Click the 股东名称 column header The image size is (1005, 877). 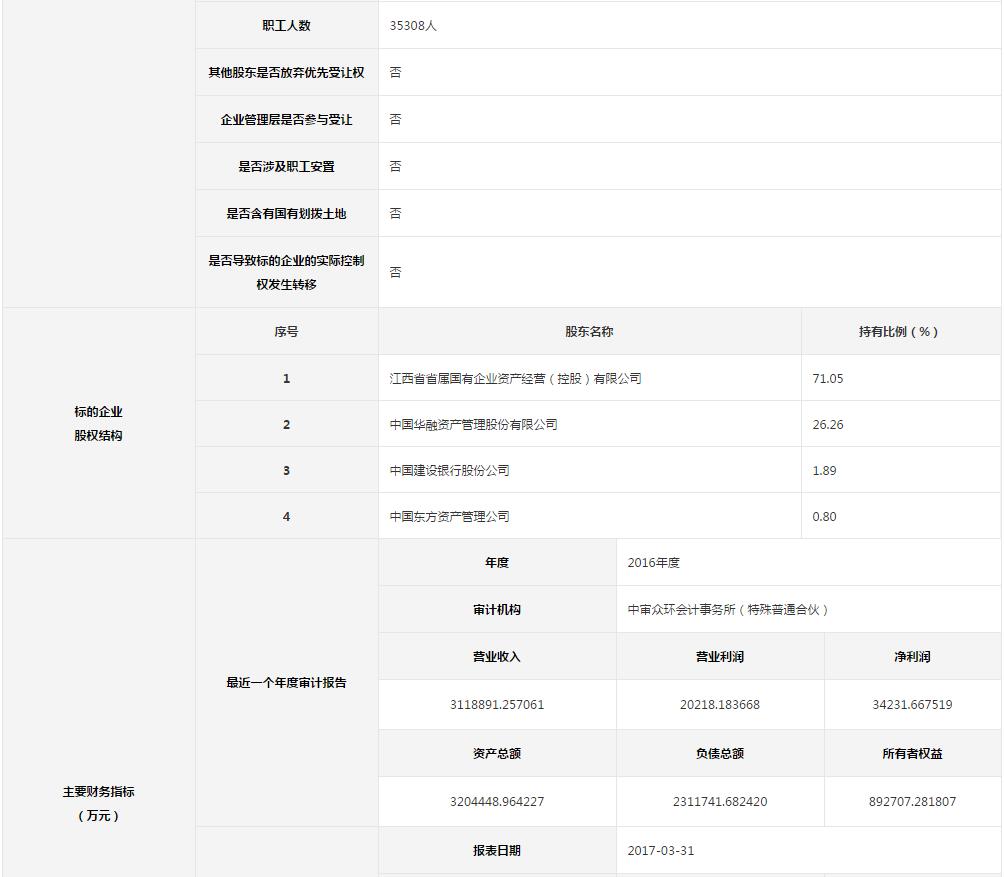tap(589, 332)
